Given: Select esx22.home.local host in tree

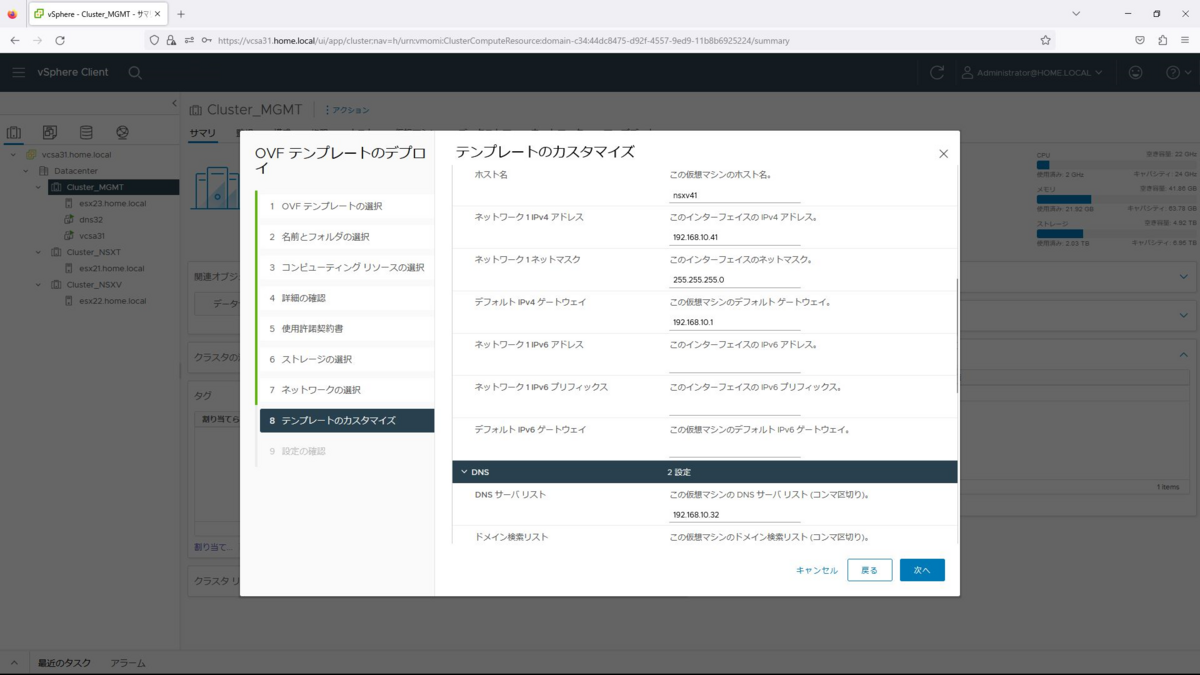Looking at the screenshot, I should (x=112, y=300).
